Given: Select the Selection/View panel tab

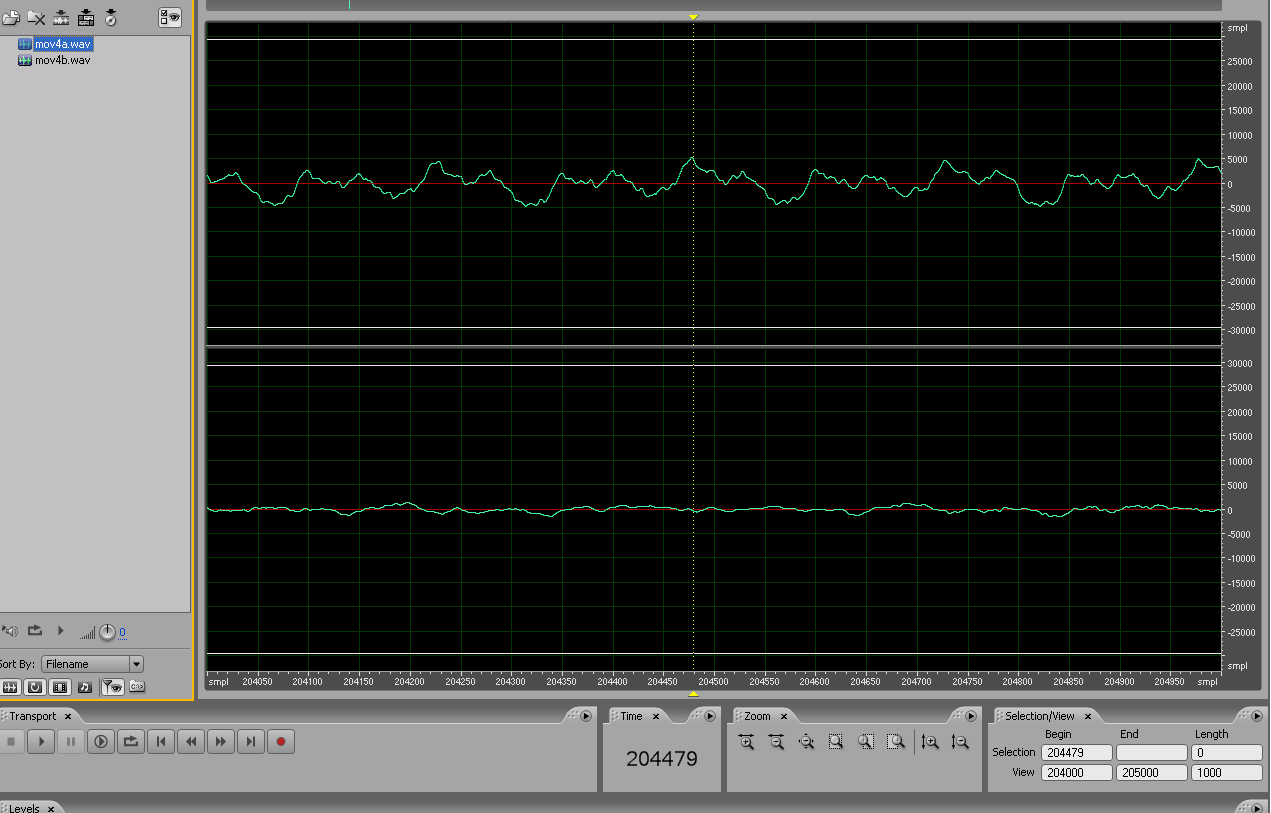Looking at the screenshot, I should click(1040, 716).
